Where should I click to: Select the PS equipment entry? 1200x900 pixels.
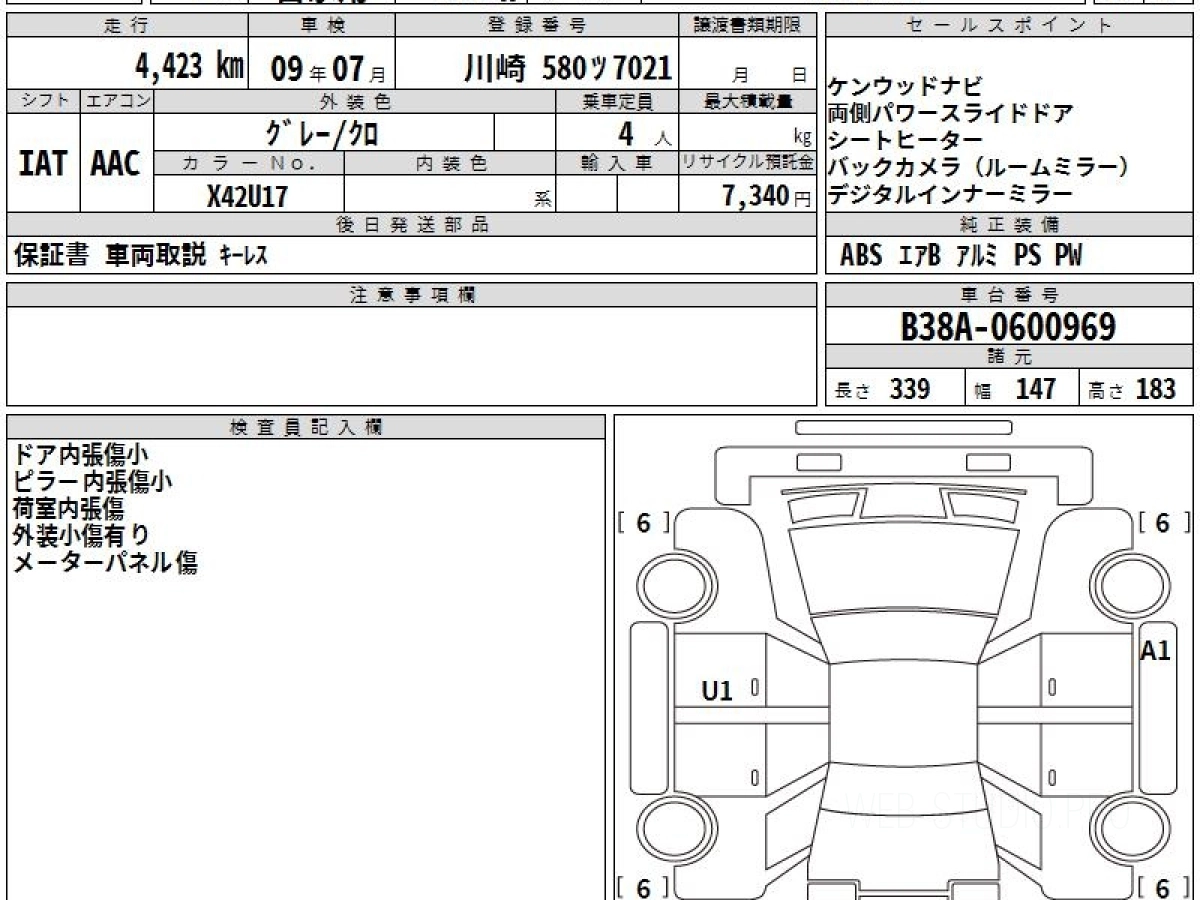pos(1027,256)
